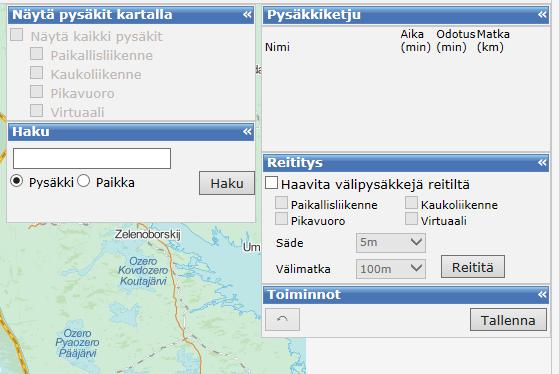Select the Pysäkki radio button
The height and width of the screenshot is (374, 559).
pyautogui.click(x=17, y=181)
